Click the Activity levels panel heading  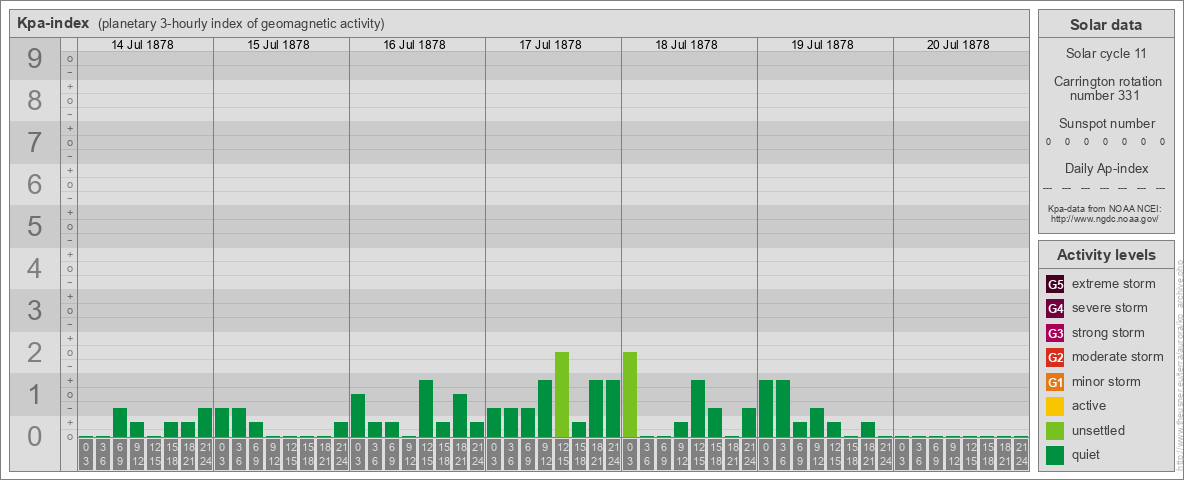pos(1106,255)
